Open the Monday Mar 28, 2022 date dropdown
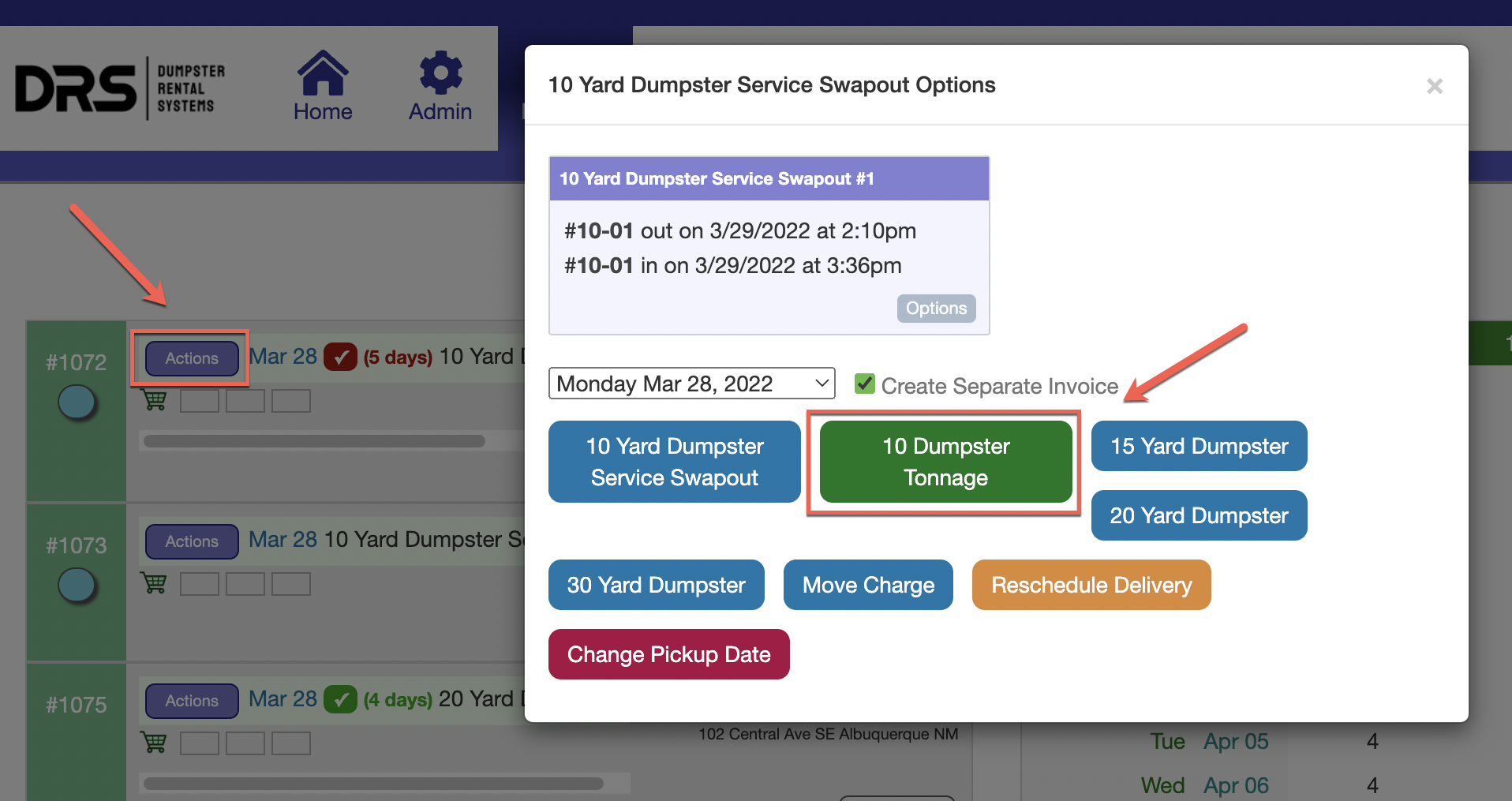This screenshot has width=1512, height=801. (691, 384)
